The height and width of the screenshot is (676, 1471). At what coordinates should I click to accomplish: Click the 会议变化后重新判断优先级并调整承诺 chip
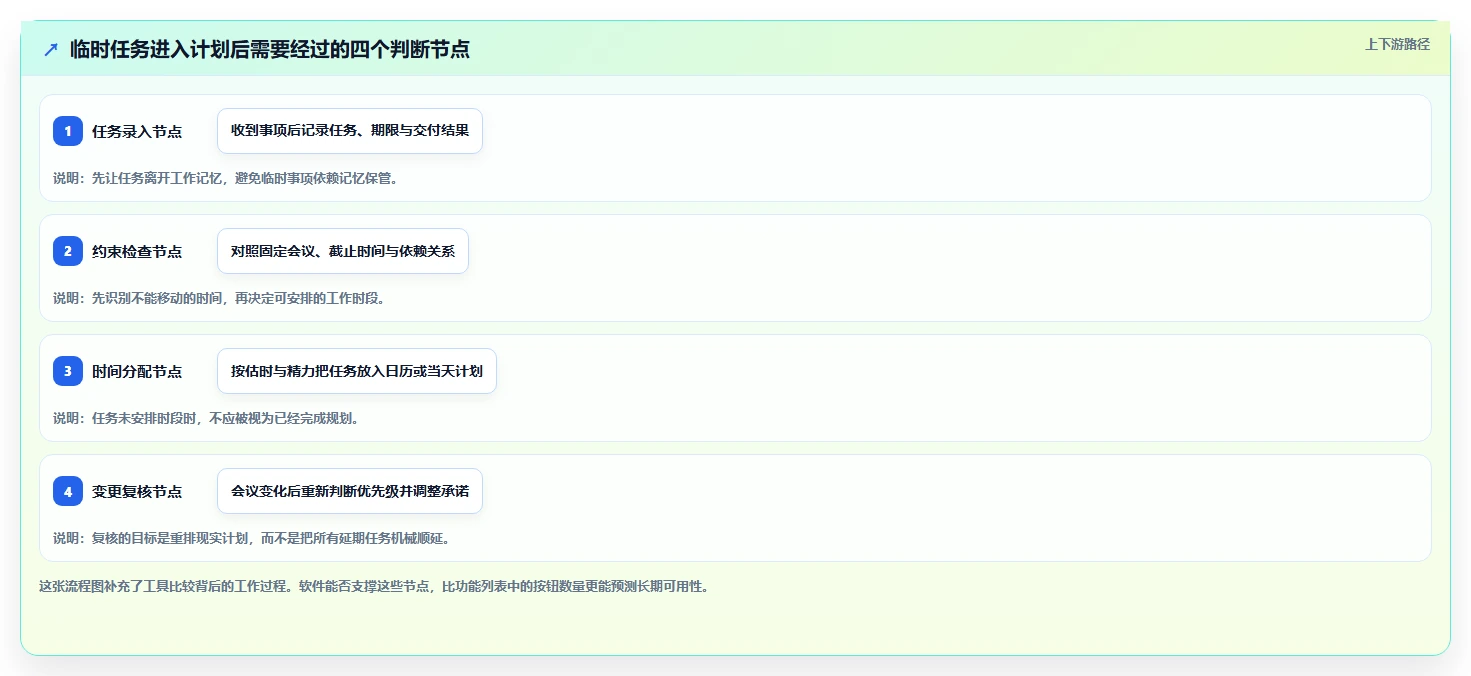350,491
